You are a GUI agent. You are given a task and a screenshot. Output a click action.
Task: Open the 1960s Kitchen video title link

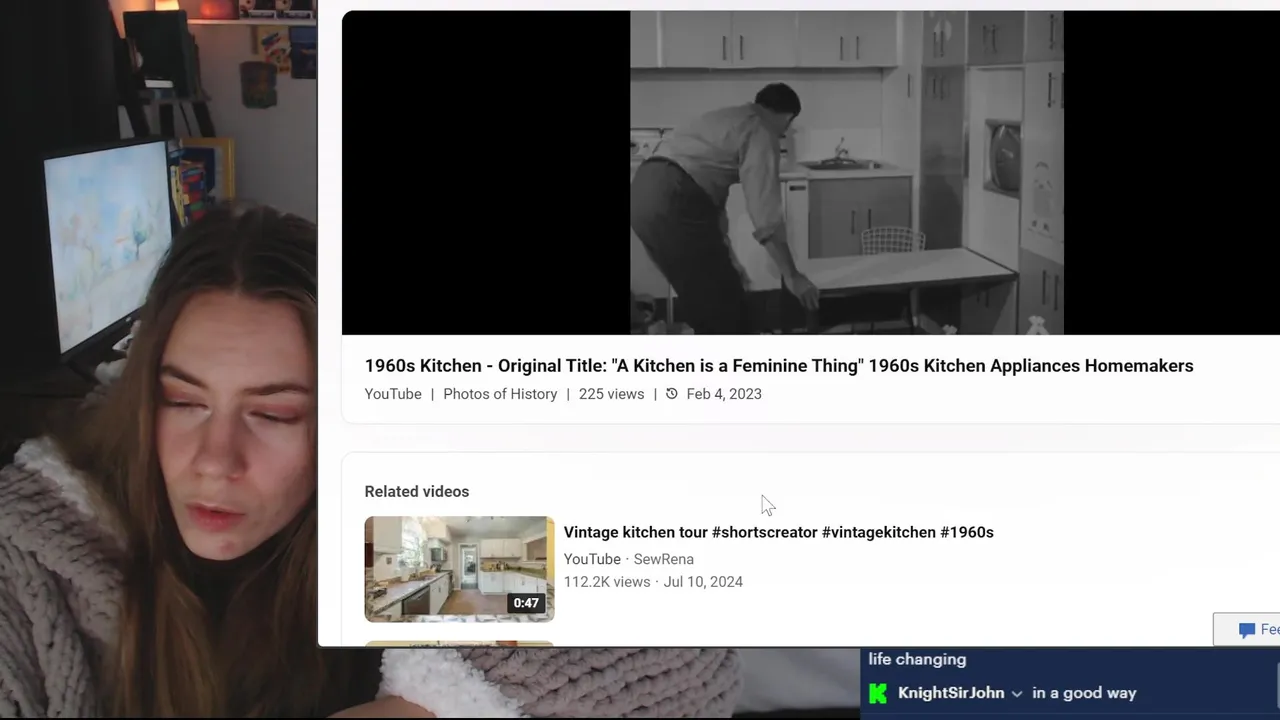pos(779,366)
